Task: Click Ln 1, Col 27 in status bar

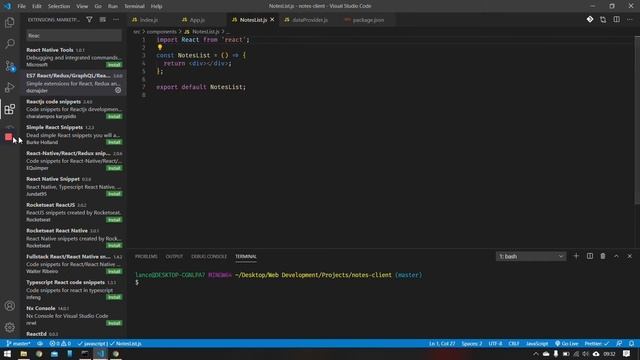Action: coord(442,343)
